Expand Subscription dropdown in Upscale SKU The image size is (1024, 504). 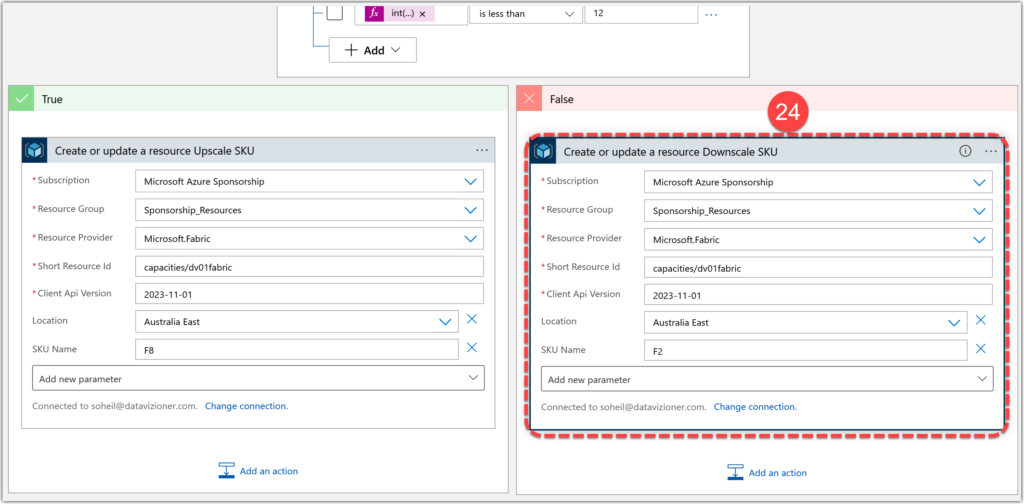tap(470, 182)
